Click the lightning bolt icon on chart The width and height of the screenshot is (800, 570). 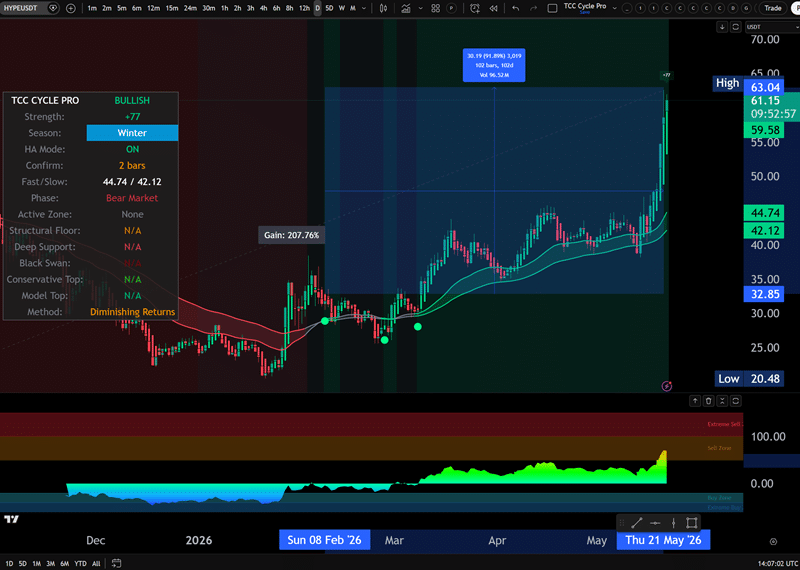coord(667,386)
